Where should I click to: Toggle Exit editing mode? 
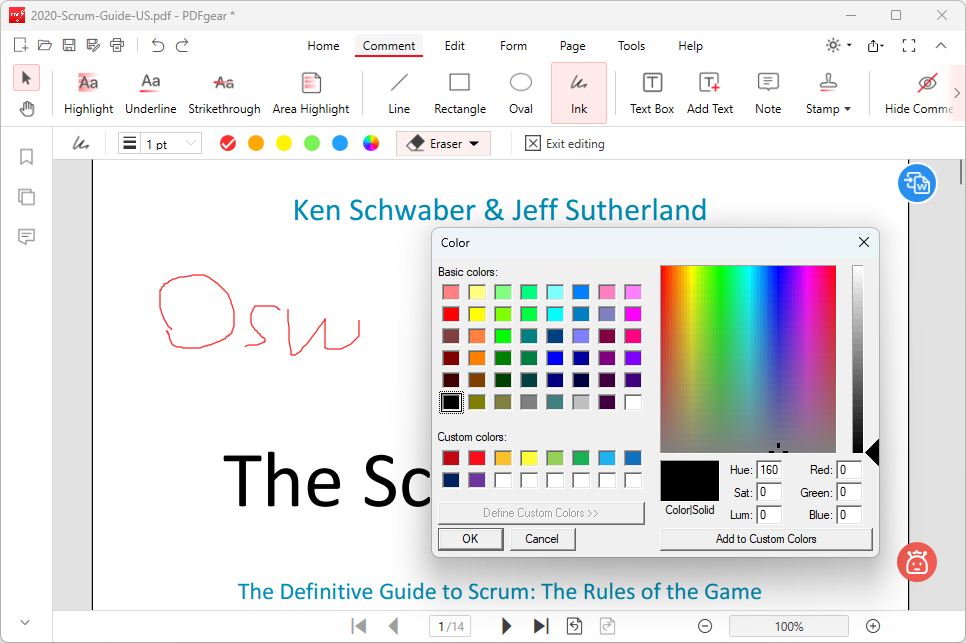pos(565,144)
